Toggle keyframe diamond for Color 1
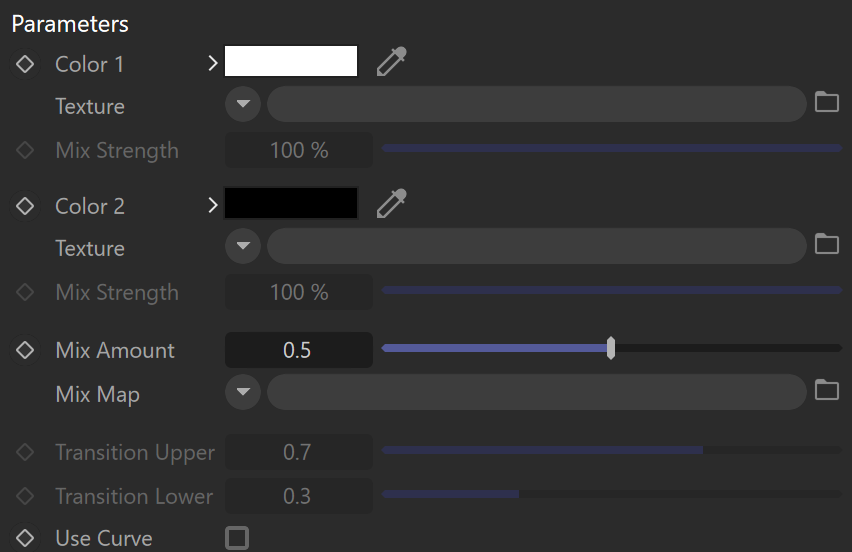The width and height of the screenshot is (852, 552). coord(25,64)
